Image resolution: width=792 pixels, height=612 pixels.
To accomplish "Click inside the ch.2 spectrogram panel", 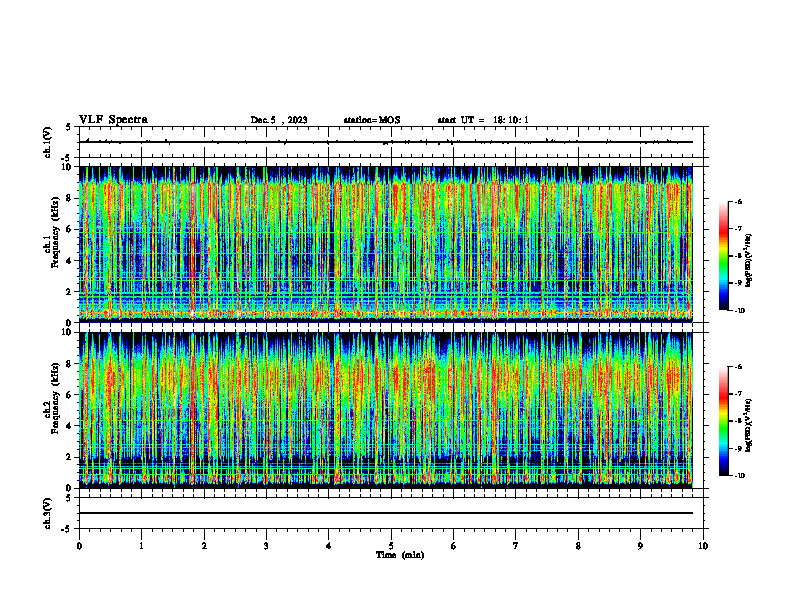I will (385, 410).
